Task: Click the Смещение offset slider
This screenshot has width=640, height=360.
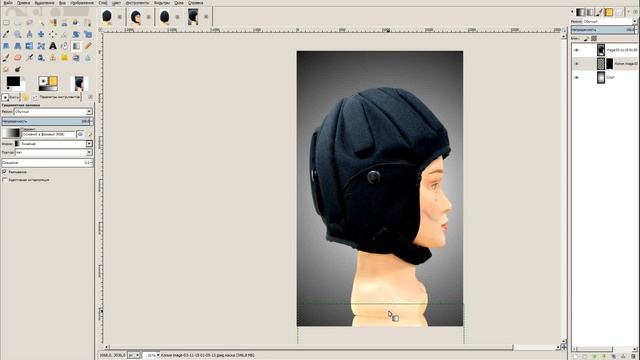Action: point(47,162)
